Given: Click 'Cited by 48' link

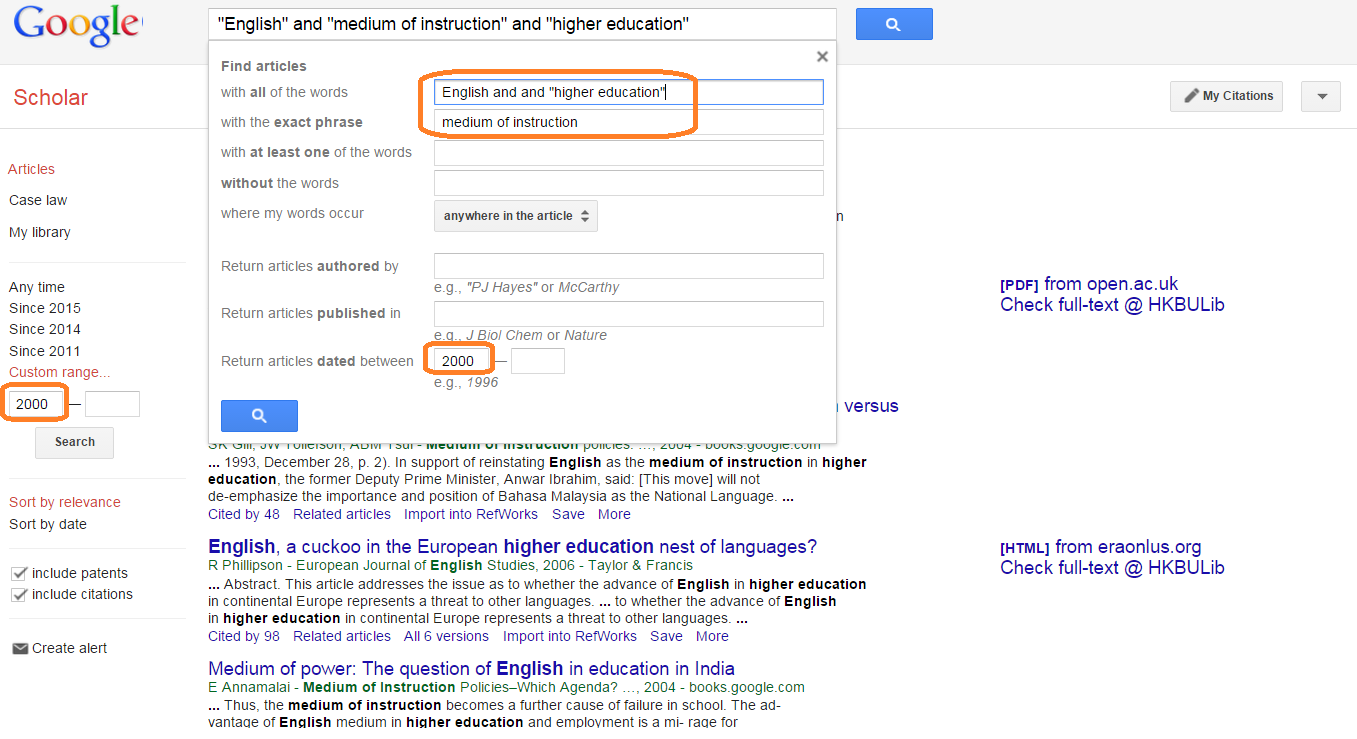Looking at the screenshot, I should coord(244,514).
